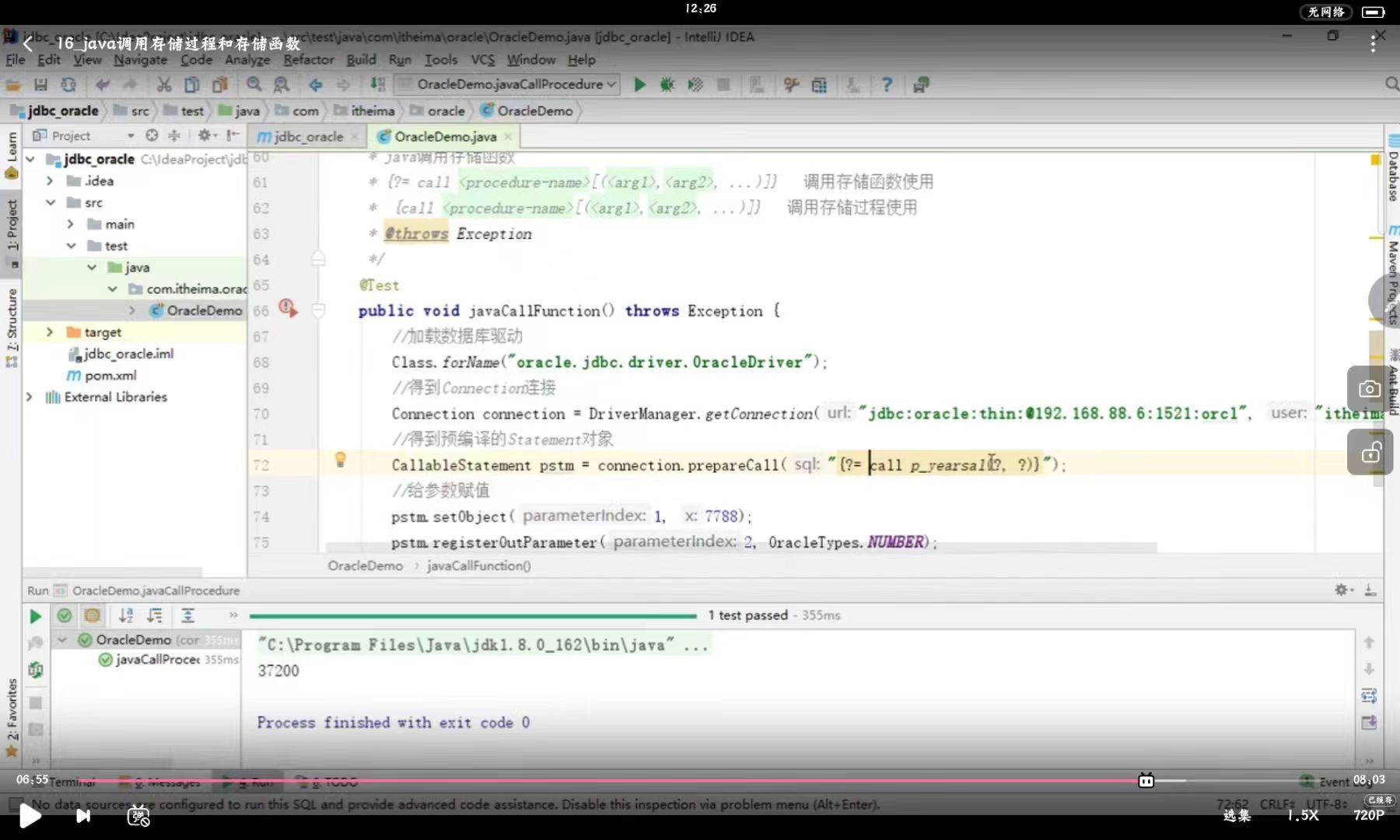
Task: Toggle the lock icon on video overlay
Action: pos(1370,452)
